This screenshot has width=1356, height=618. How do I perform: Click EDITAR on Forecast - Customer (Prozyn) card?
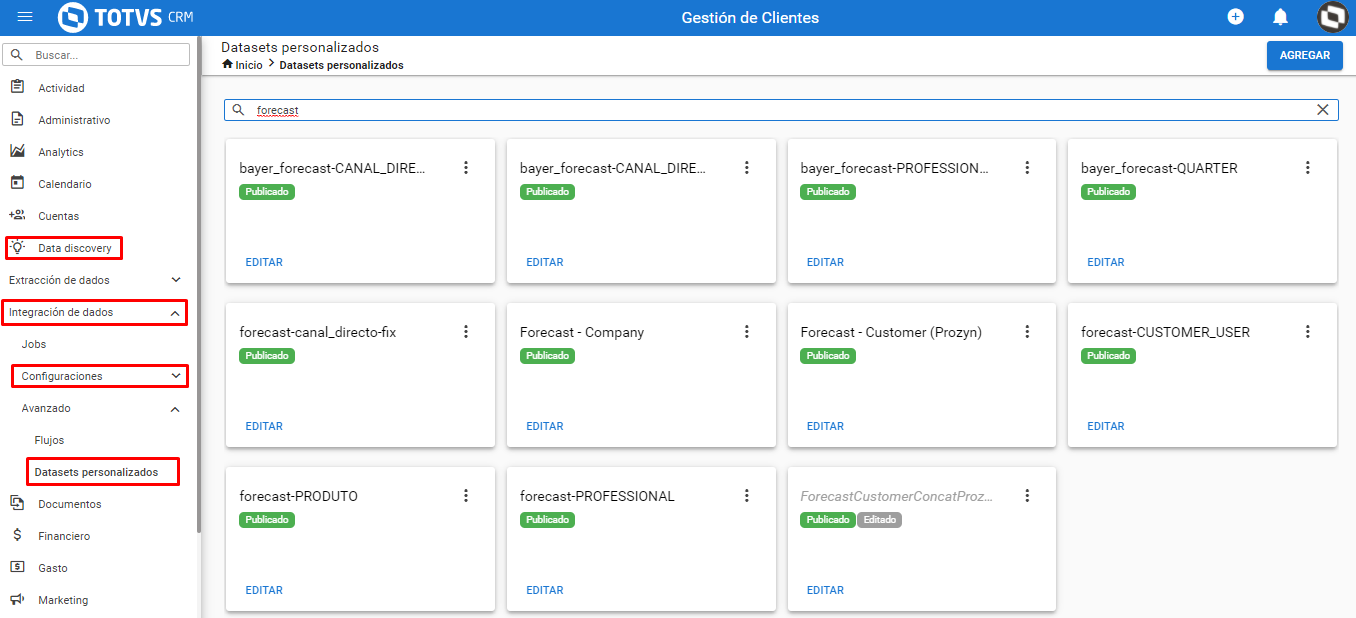[825, 426]
